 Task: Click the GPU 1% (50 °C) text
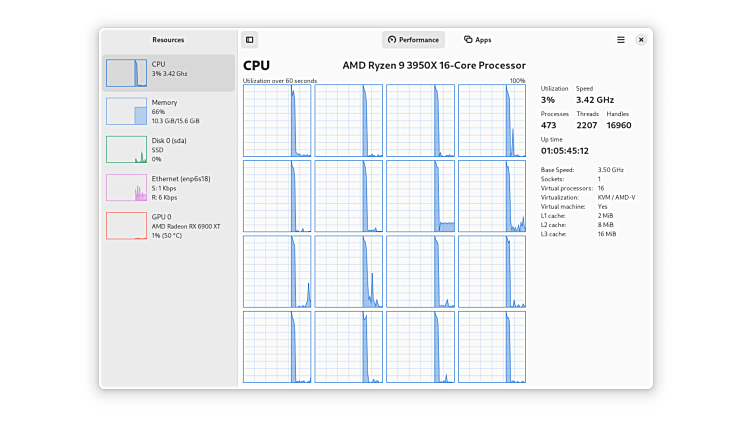tap(166, 235)
